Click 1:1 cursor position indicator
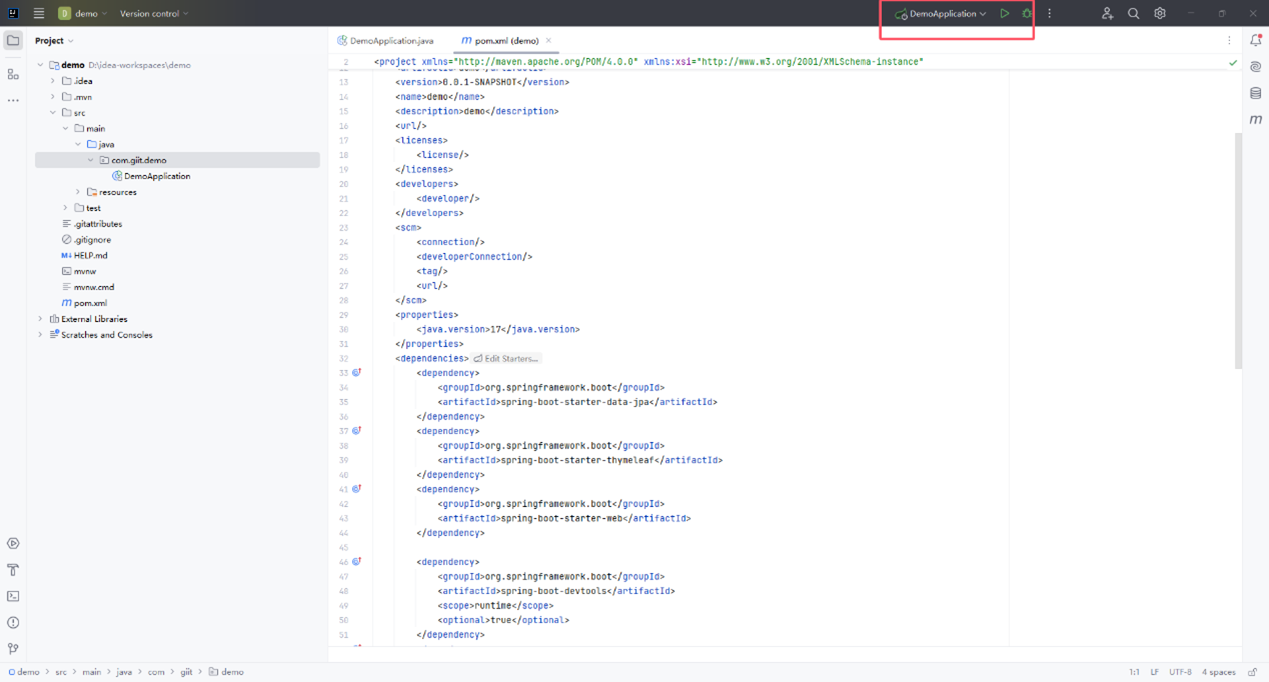1269x682 pixels. click(1134, 672)
